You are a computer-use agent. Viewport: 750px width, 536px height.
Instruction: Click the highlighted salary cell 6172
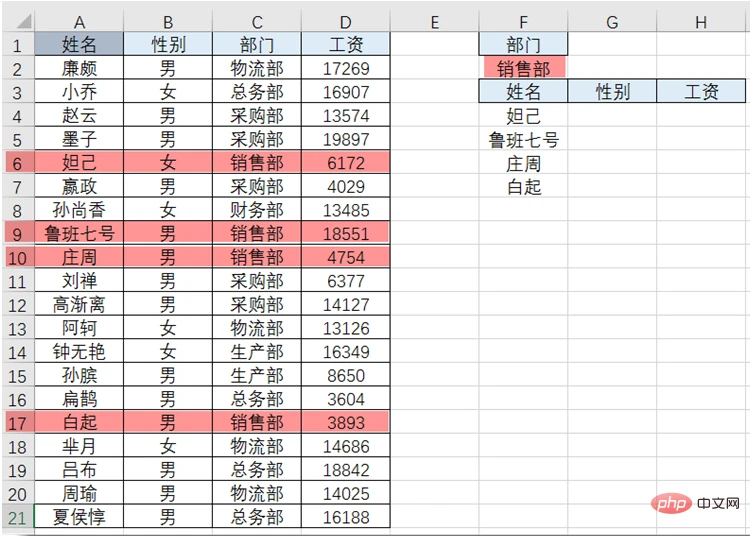[x=346, y=163]
